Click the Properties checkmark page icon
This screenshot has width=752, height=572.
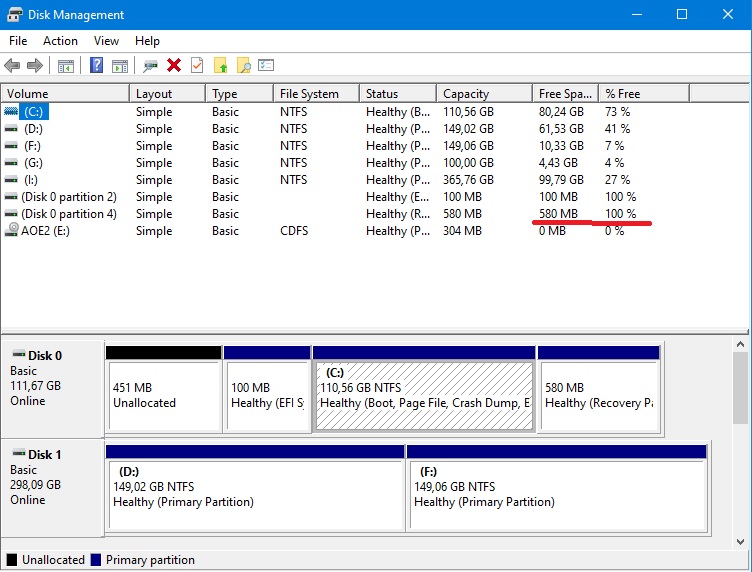197,66
